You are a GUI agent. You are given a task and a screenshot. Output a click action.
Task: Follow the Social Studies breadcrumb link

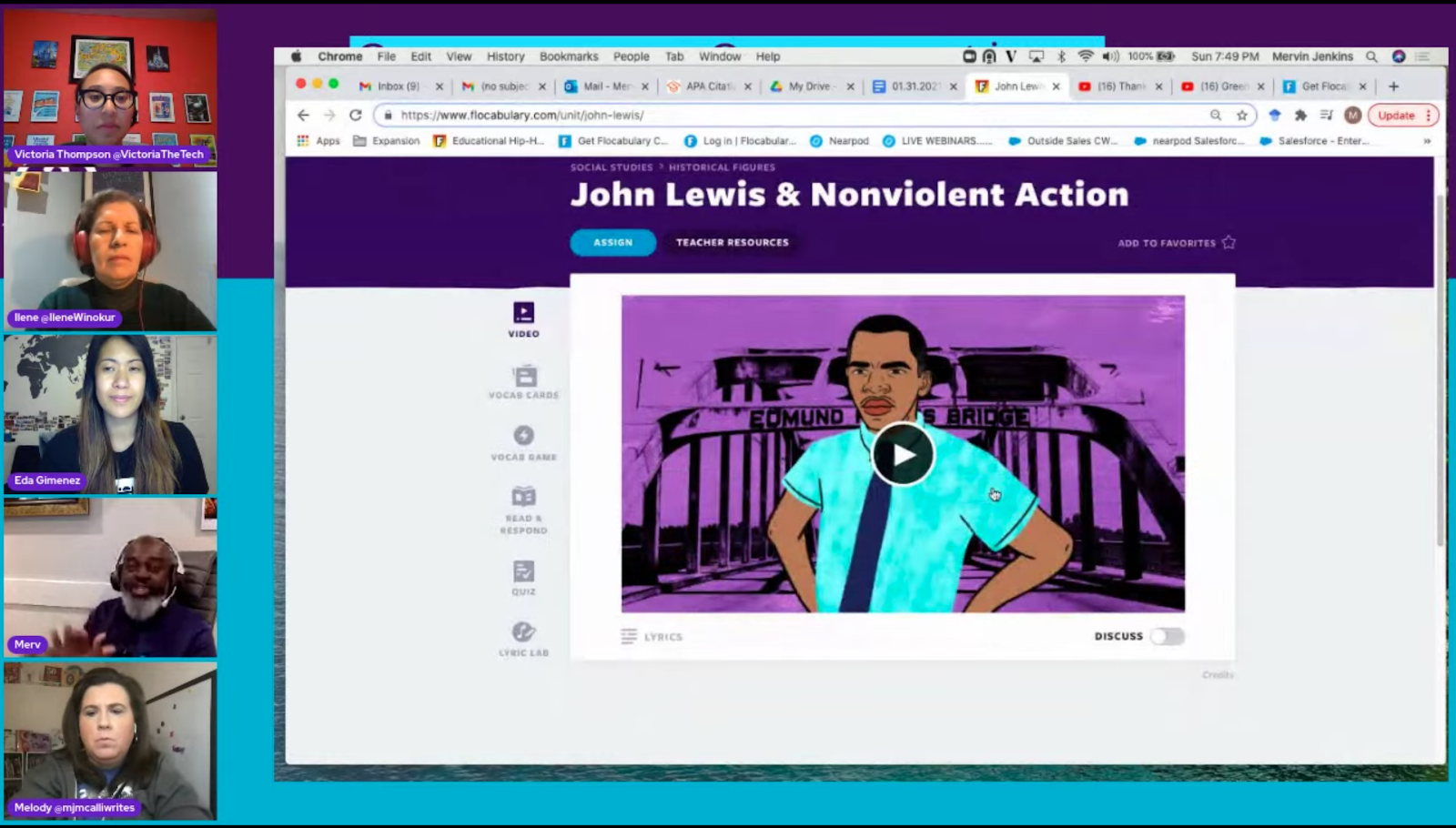[612, 167]
